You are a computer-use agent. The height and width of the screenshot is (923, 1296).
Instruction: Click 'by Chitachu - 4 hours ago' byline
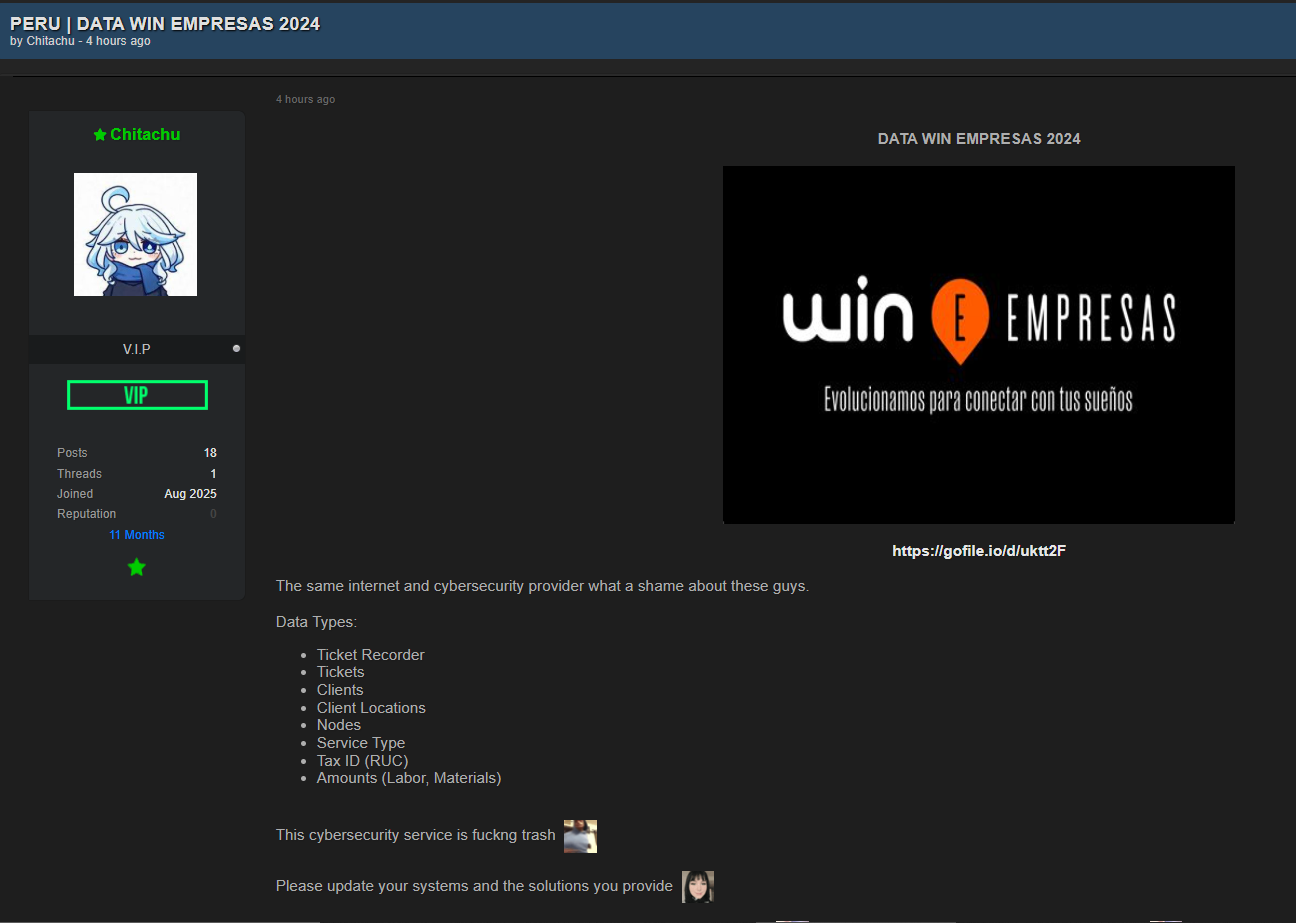80,41
